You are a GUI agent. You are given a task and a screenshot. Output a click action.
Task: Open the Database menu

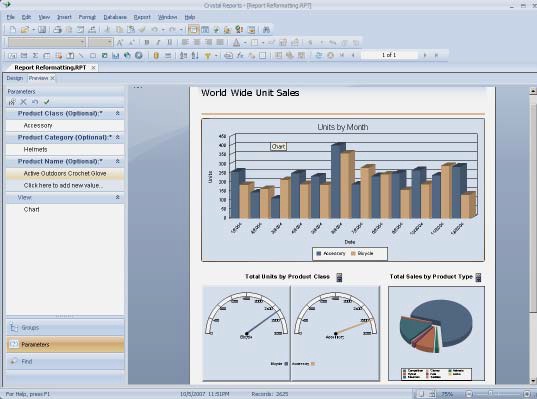(115, 17)
